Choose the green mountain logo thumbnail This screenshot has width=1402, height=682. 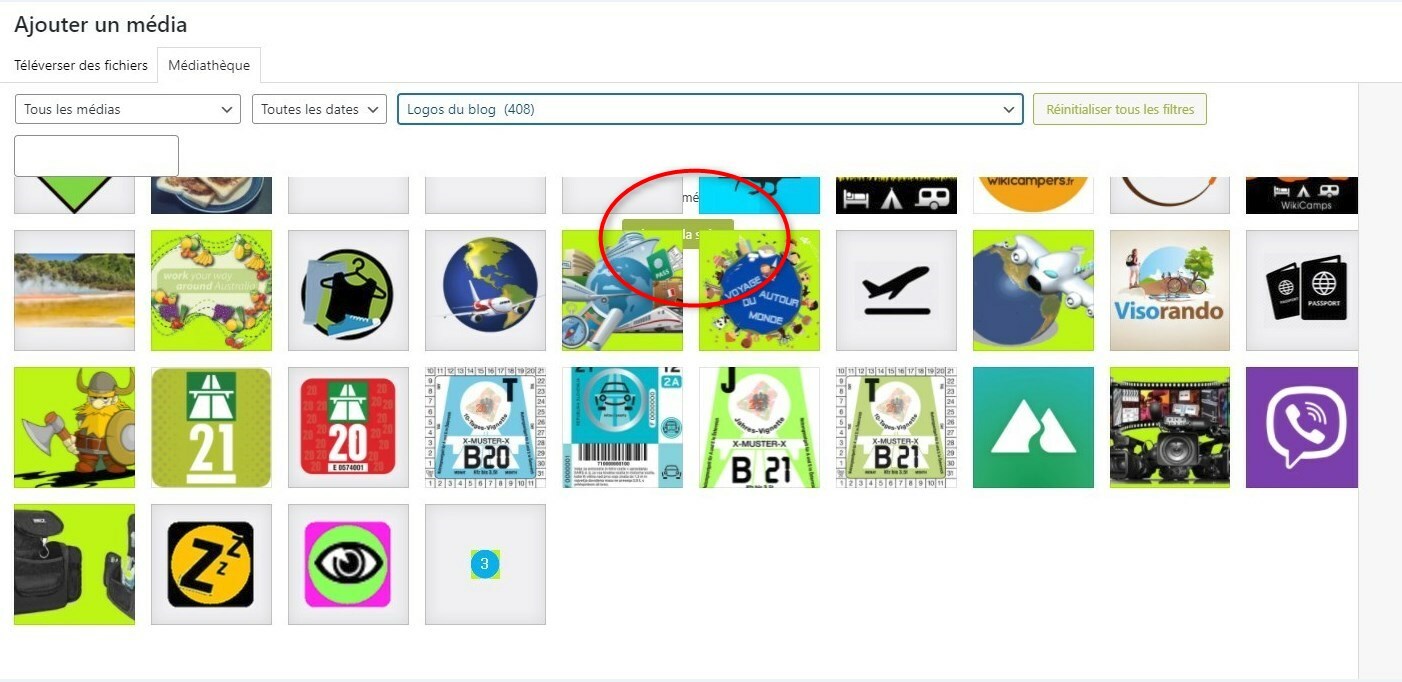click(1033, 427)
